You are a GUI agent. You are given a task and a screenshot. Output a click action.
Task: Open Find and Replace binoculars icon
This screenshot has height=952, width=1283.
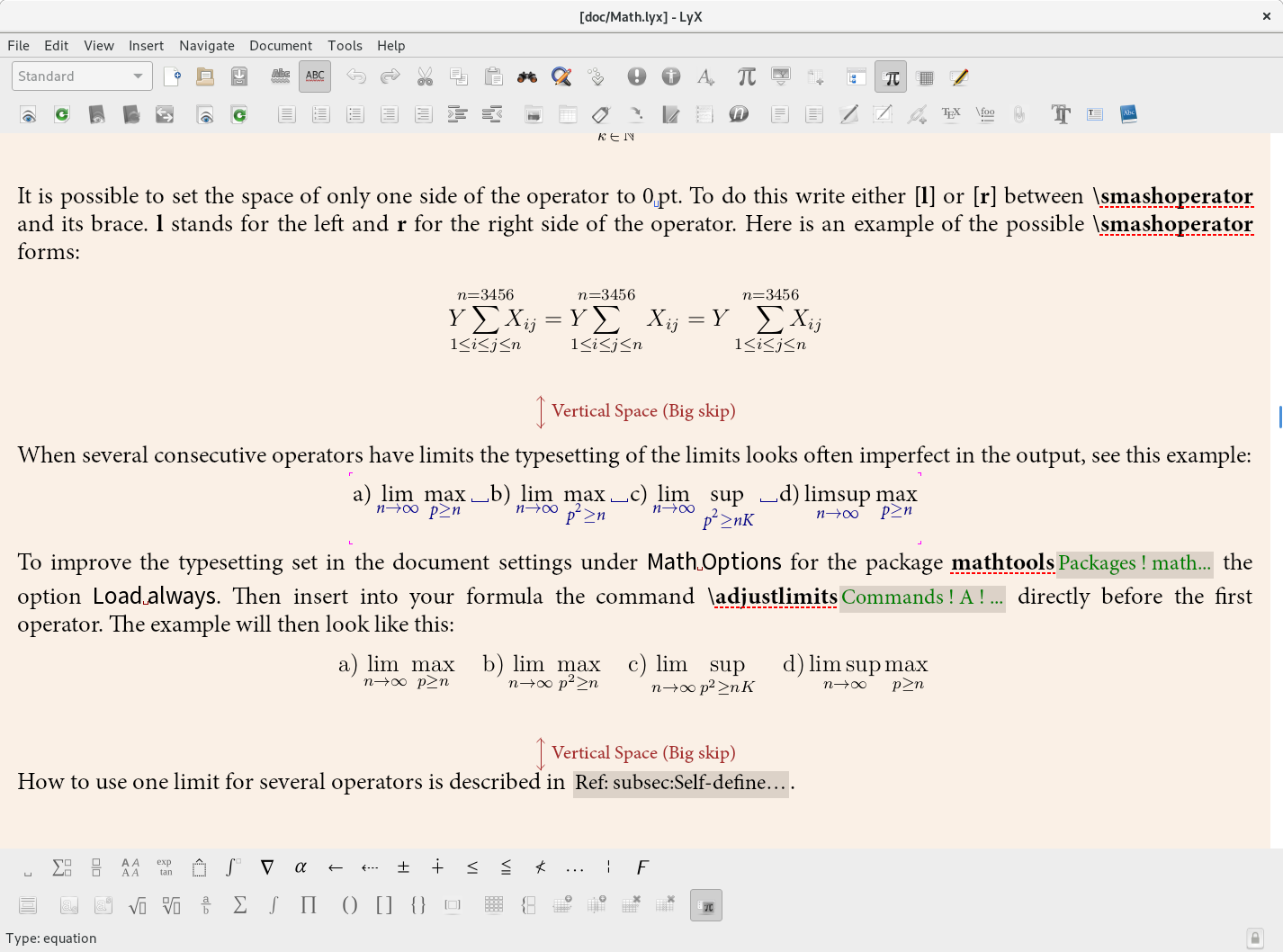tap(527, 77)
